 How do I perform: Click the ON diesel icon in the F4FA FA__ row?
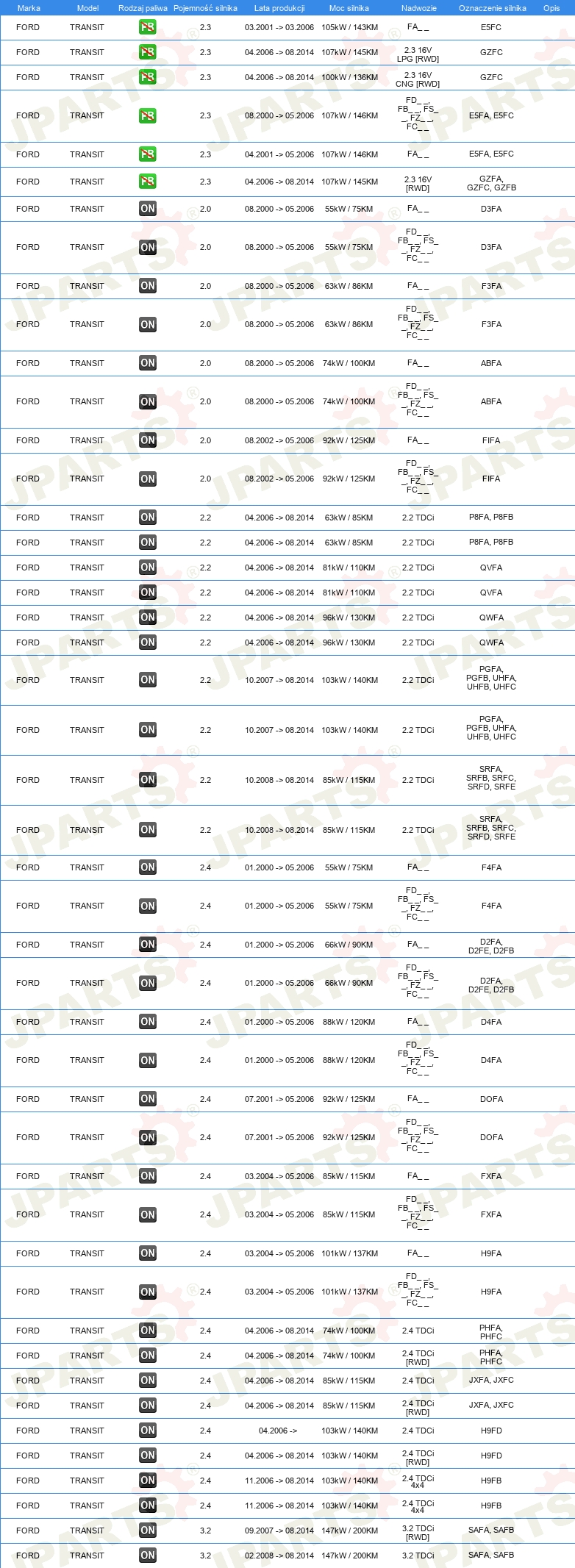[x=148, y=867]
